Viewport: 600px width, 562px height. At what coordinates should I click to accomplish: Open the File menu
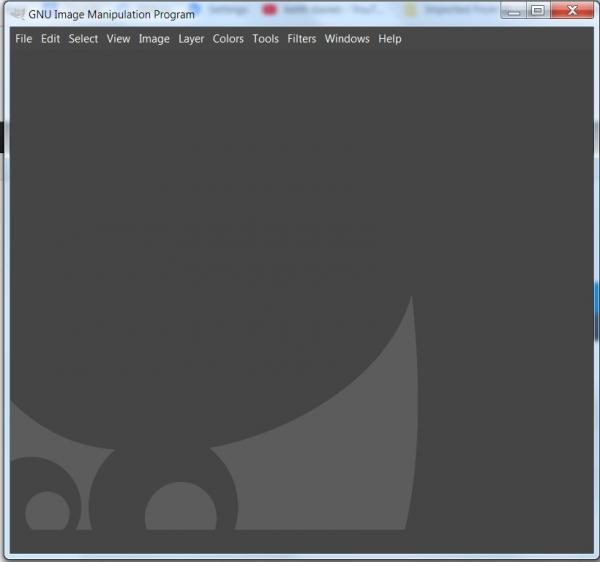click(24, 39)
